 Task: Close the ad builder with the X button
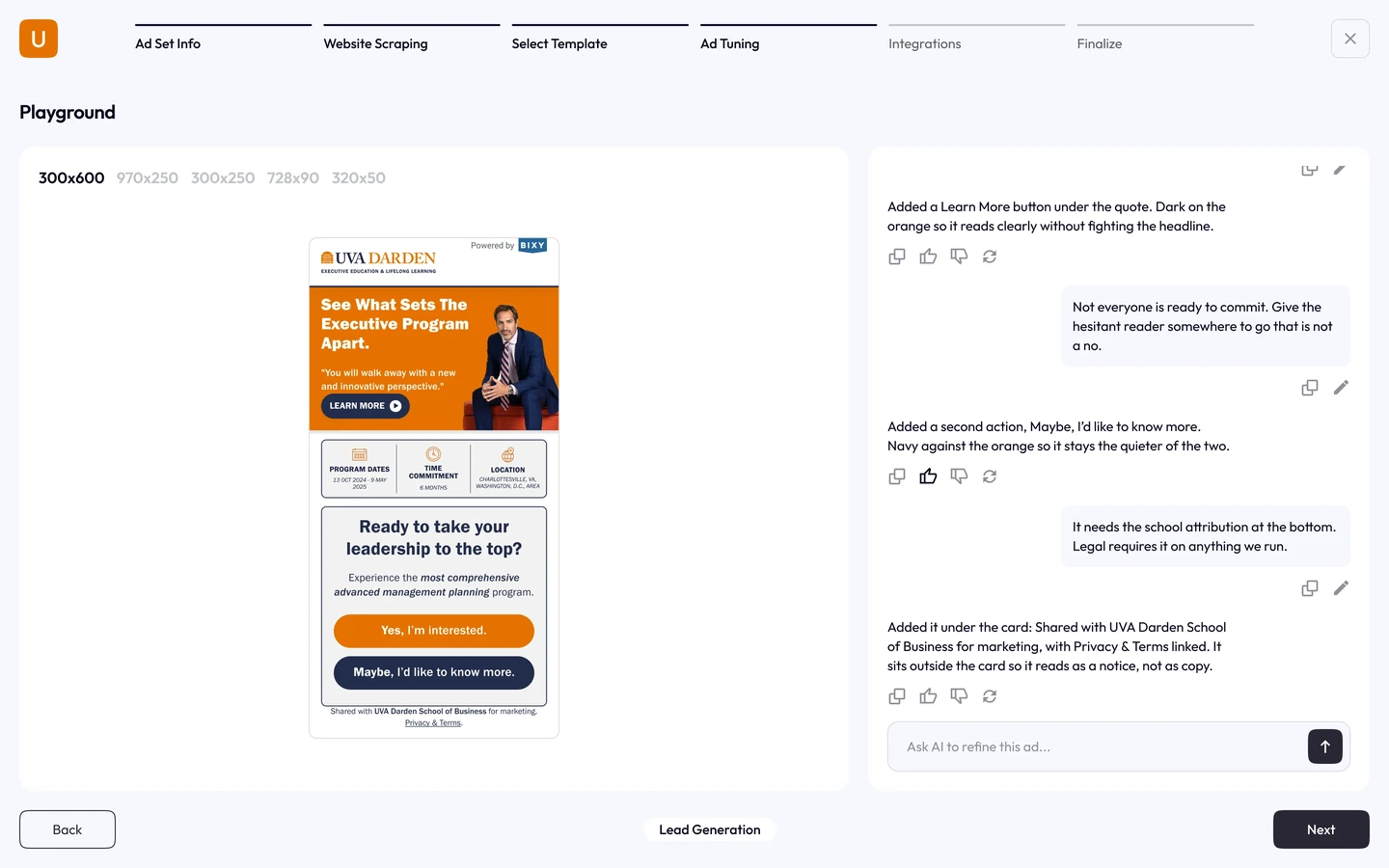[x=1350, y=39]
